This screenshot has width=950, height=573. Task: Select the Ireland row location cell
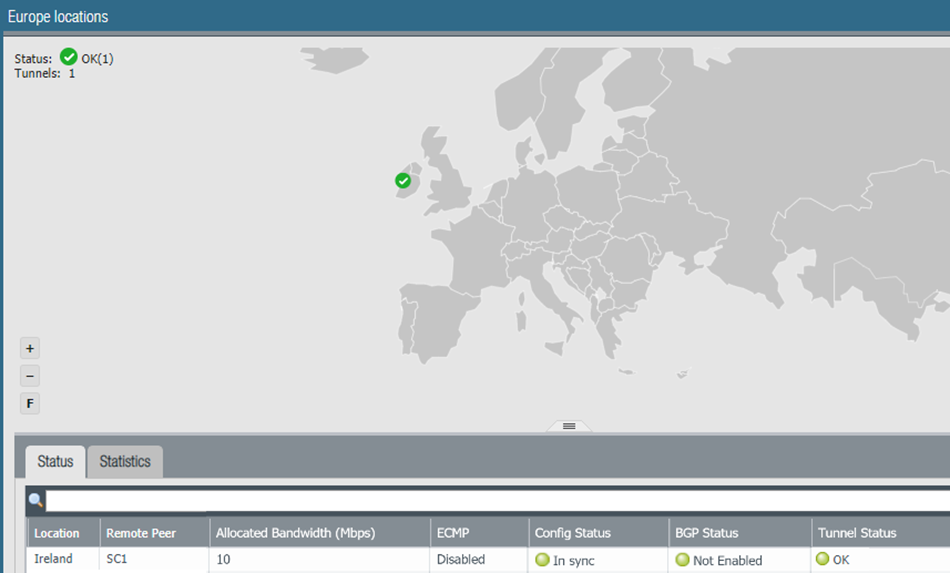tap(54, 559)
